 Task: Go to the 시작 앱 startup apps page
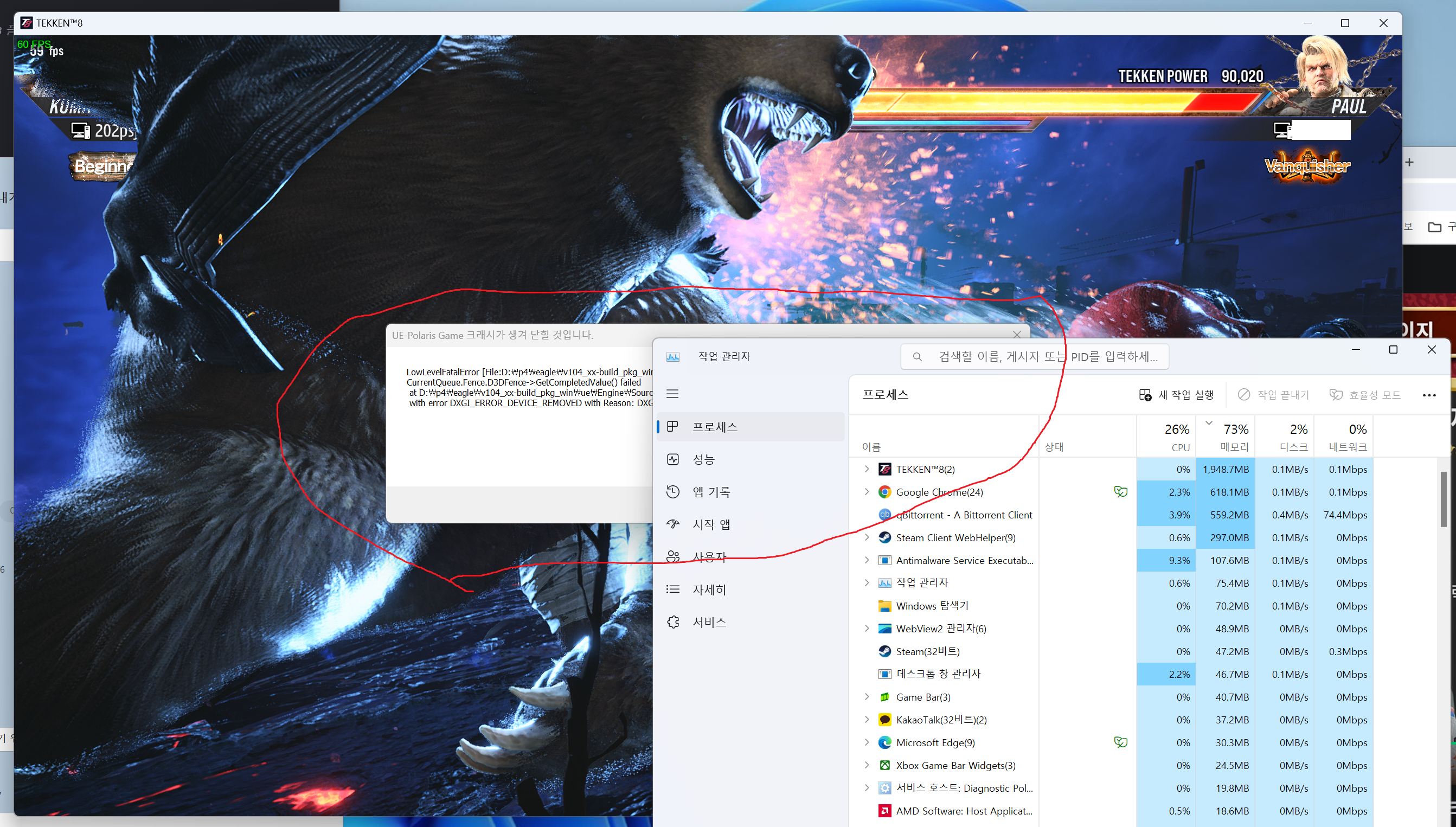pyautogui.click(x=710, y=524)
